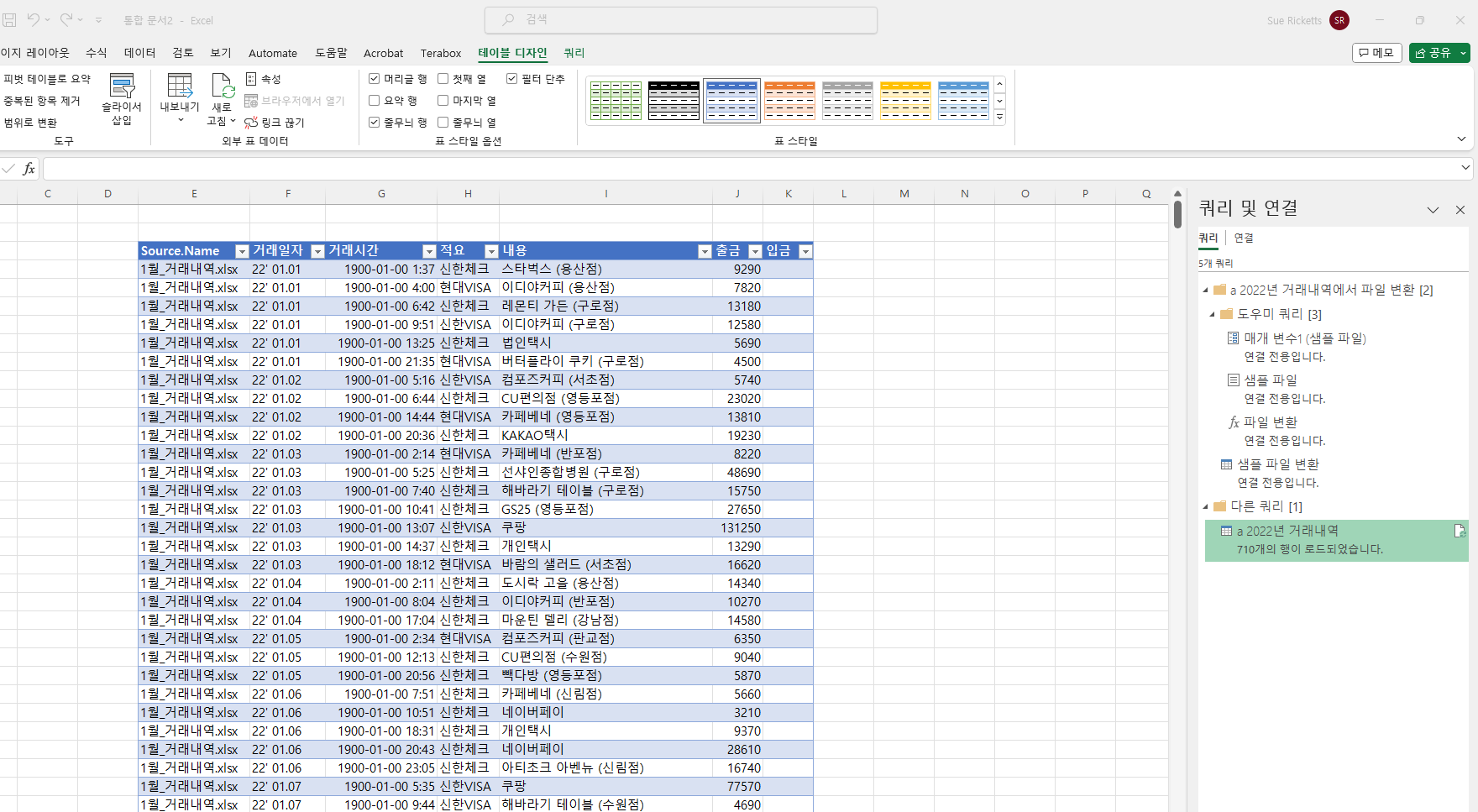The height and width of the screenshot is (812, 1478).
Task: Select the 매개 변수1 (샘플 파일) query
Action: [1304, 338]
